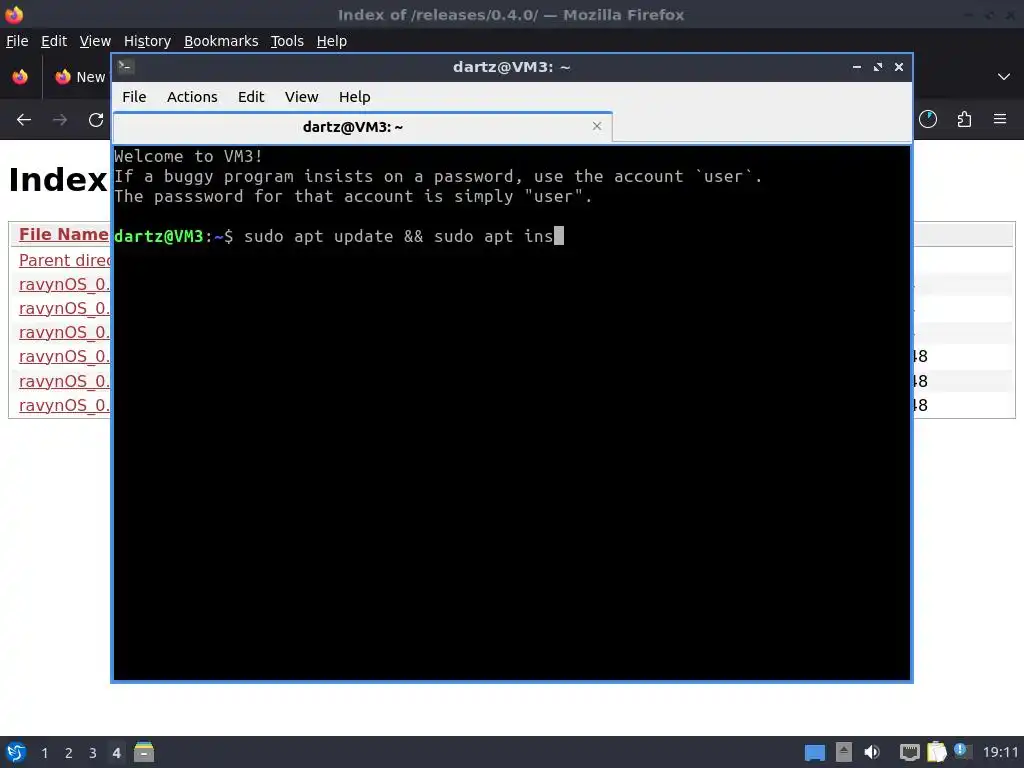Open the volume speaker tray icon
Viewport: 1024px width, 768px height.
[x=872, y=752]
